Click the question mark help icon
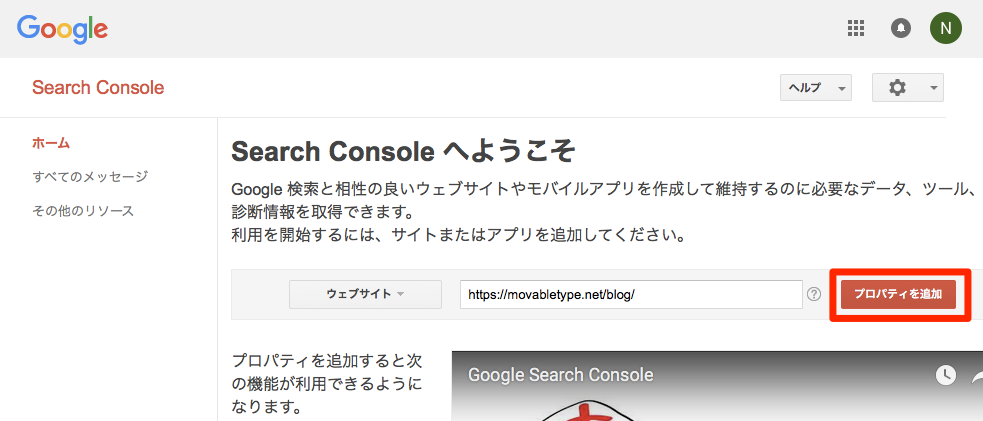 tap(814, 294)
